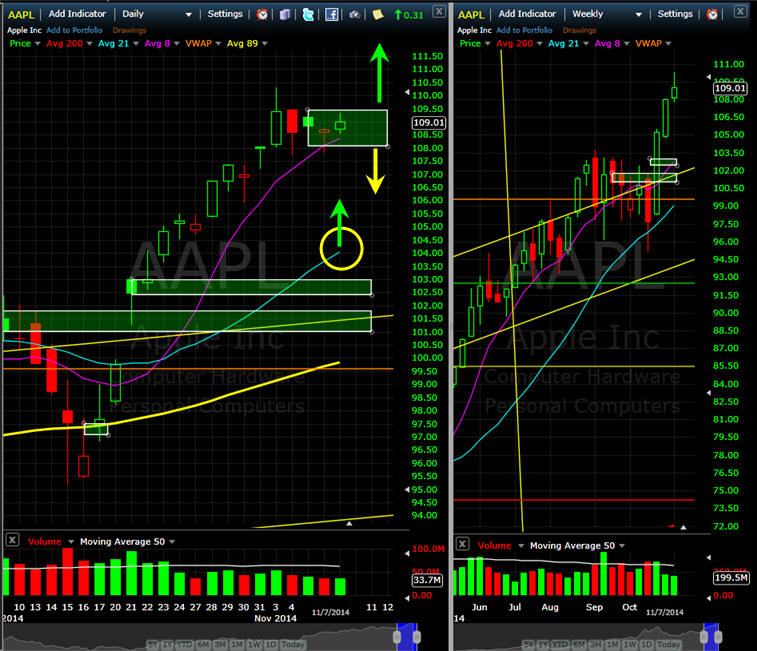
Task: Remove Volume pane in Daily chart
Action: (x=12, y=540)
